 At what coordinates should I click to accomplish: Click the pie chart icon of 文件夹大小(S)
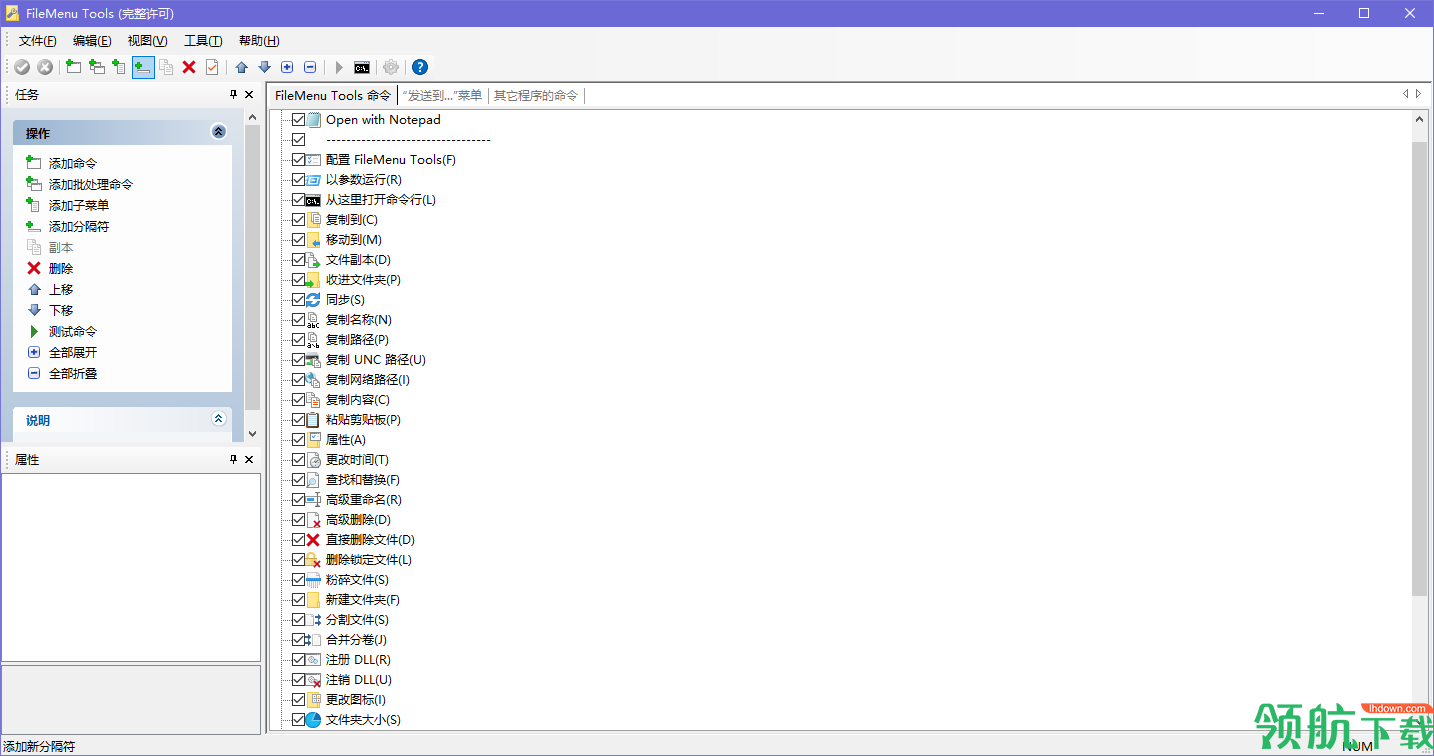point(314,720)
